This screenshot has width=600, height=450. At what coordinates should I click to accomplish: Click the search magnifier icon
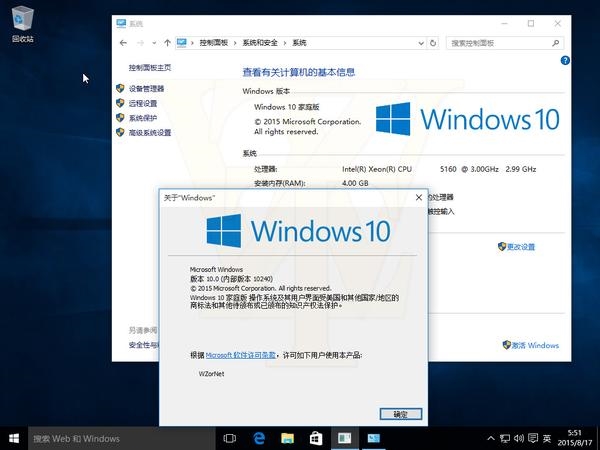click(x=556, y=43)
